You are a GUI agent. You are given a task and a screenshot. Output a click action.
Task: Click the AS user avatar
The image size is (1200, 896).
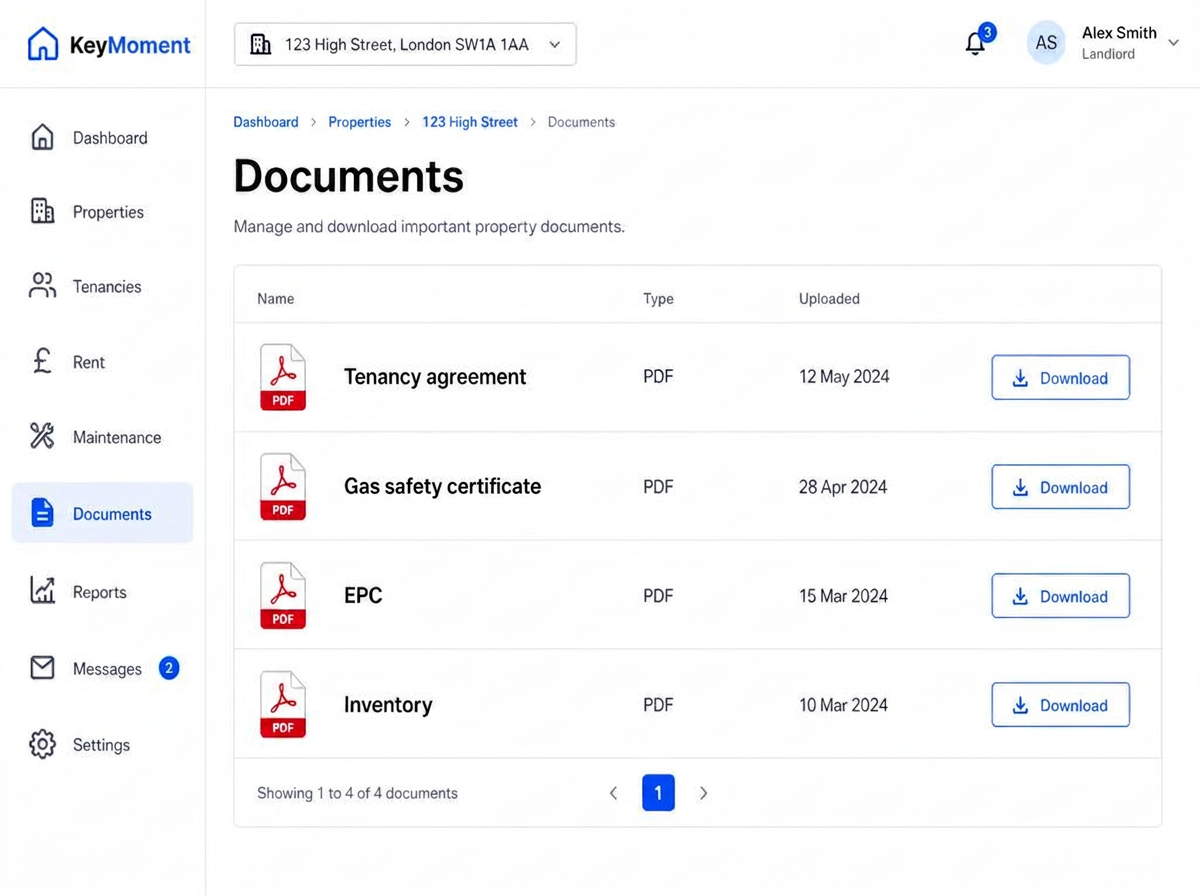[1046, 43]
